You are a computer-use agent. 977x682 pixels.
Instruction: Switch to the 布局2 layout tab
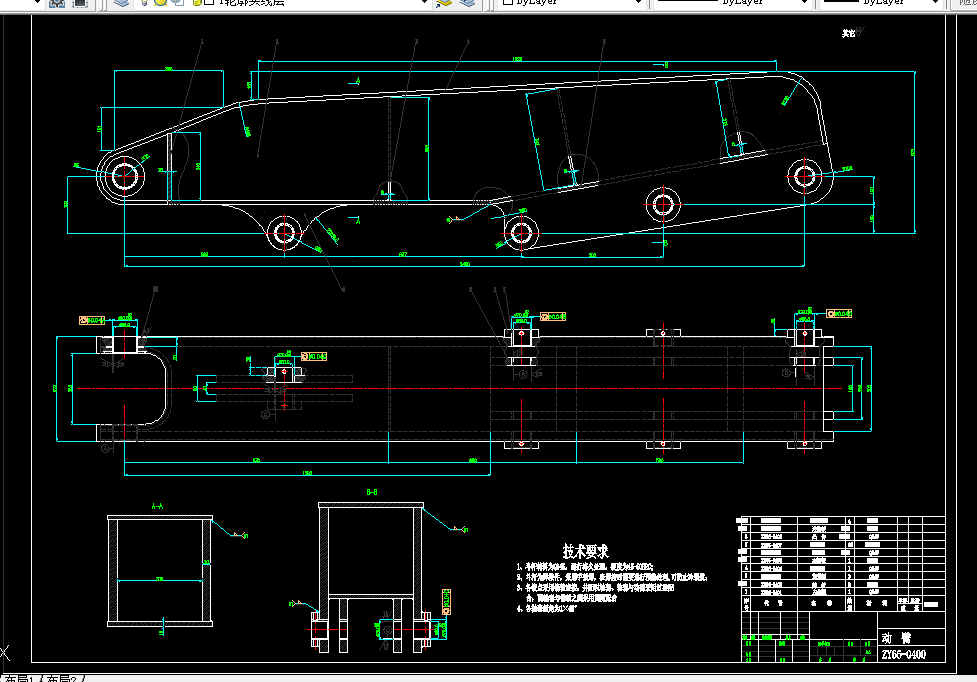[62, 678]
